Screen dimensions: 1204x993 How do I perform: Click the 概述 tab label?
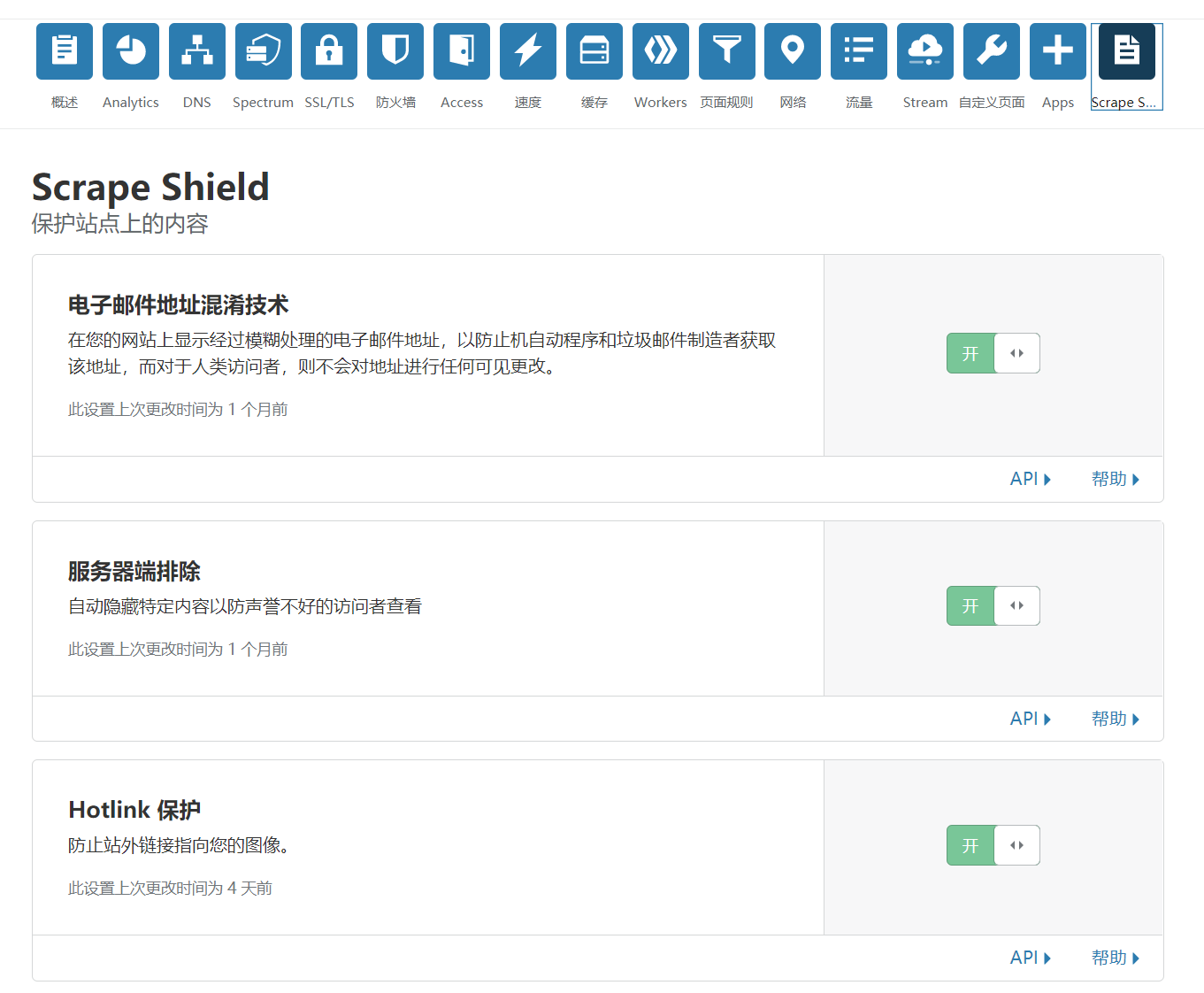tap(65, 103)
